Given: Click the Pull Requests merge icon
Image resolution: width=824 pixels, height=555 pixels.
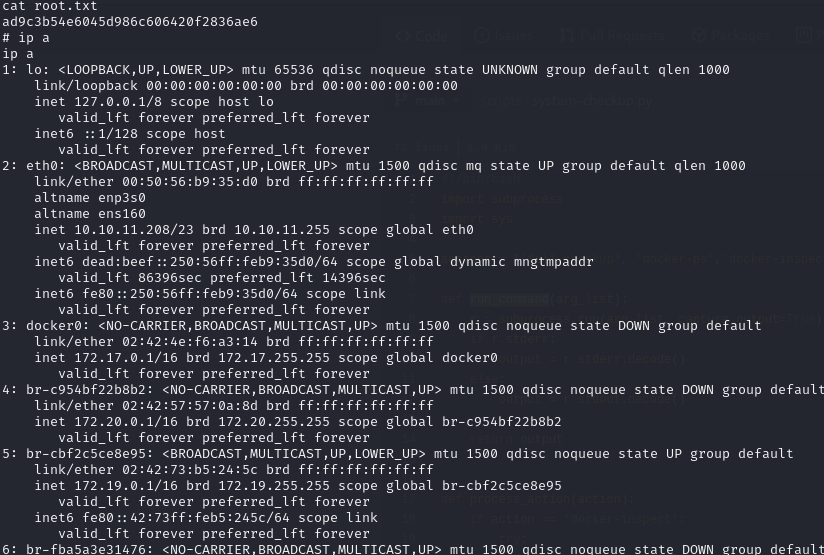Looking at the screenshot, I should [566, 35].
